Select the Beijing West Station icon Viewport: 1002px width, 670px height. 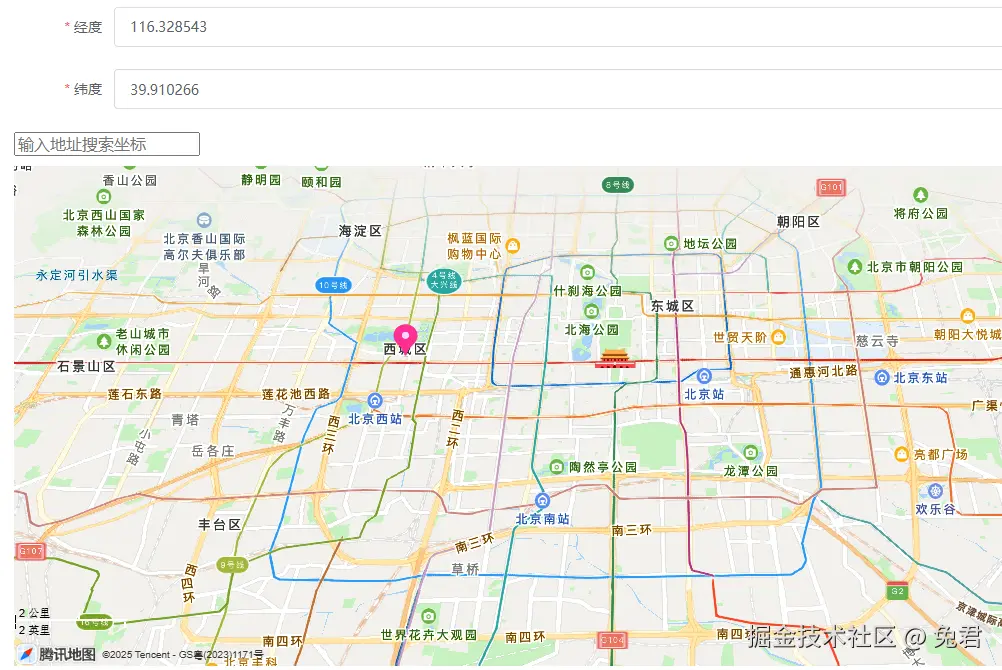tap(375, 401)
